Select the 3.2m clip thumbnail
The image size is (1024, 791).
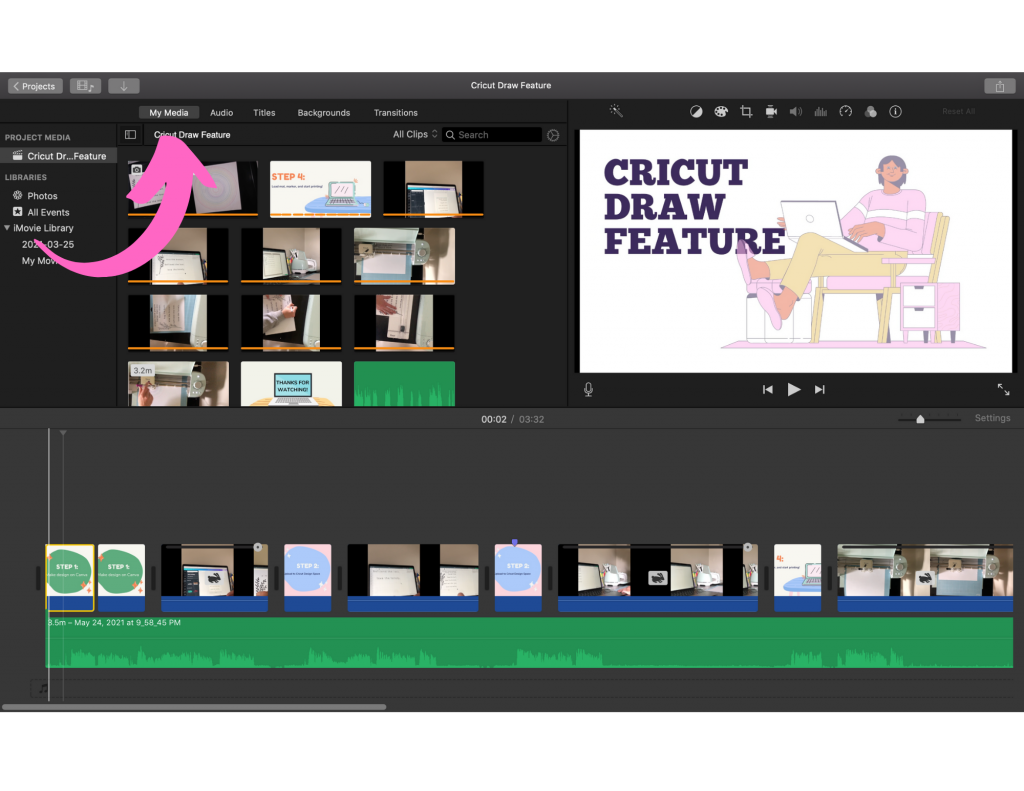[x=178, y=384]
